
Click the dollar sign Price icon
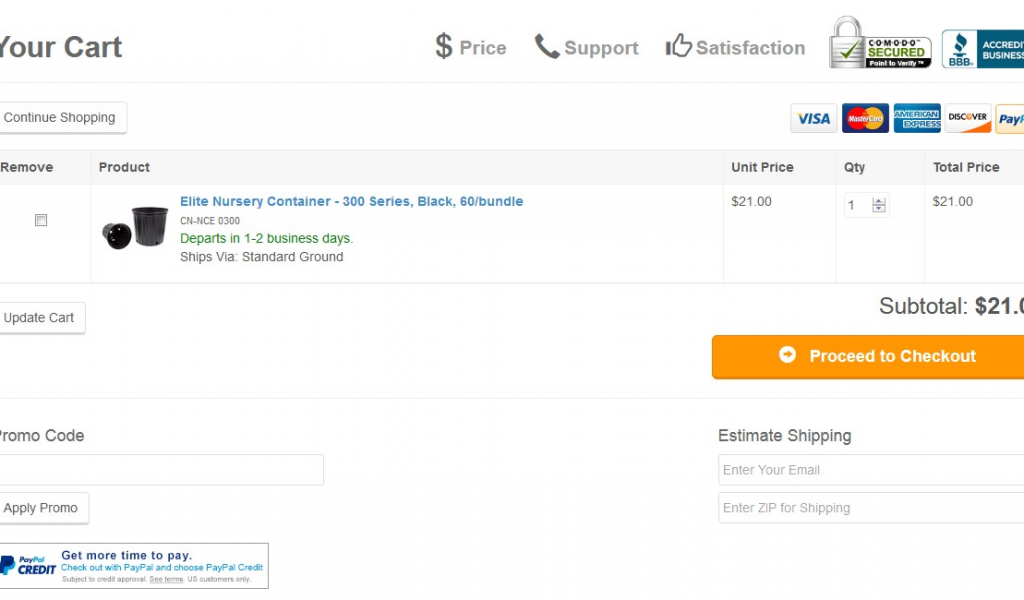click(x=444, y=46)
